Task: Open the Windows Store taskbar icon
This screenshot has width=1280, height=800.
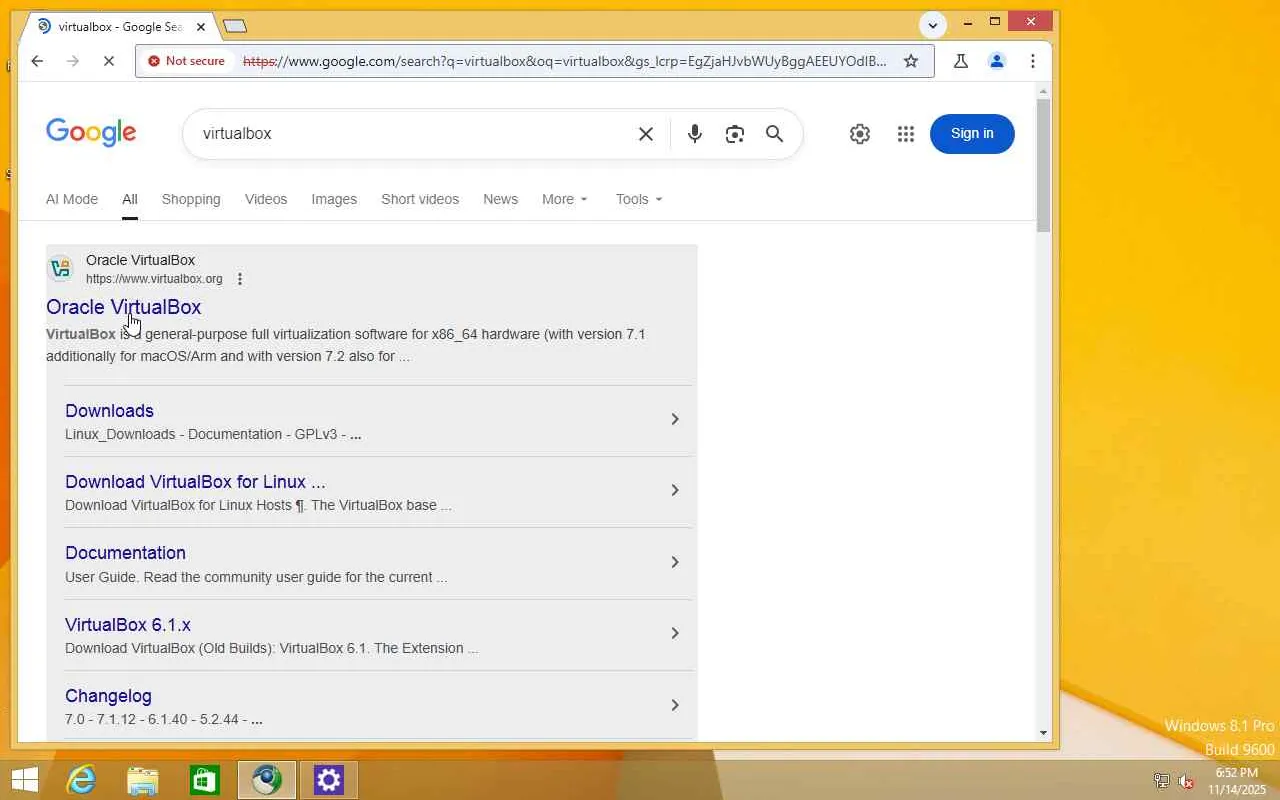Action: pyautogui.click(x=205, y=780)
